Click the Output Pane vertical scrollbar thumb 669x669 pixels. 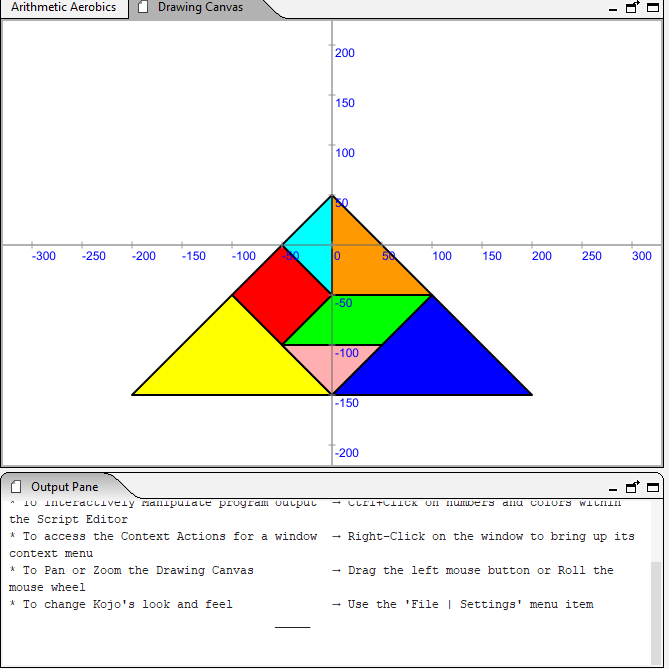[656, 614]
